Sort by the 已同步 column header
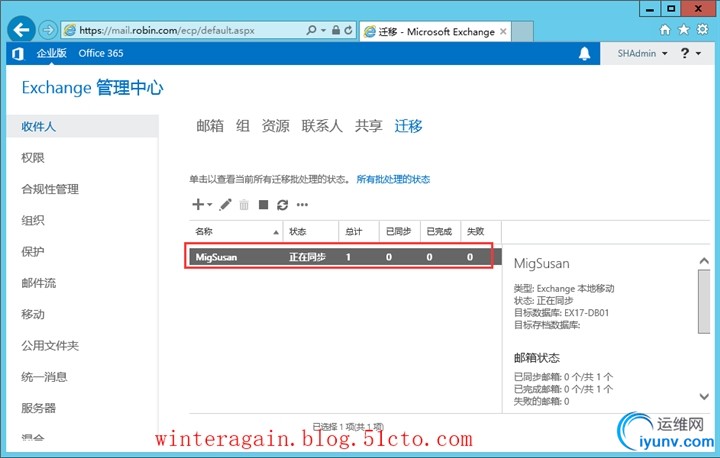The image size is (720, 458). [399, 232]
